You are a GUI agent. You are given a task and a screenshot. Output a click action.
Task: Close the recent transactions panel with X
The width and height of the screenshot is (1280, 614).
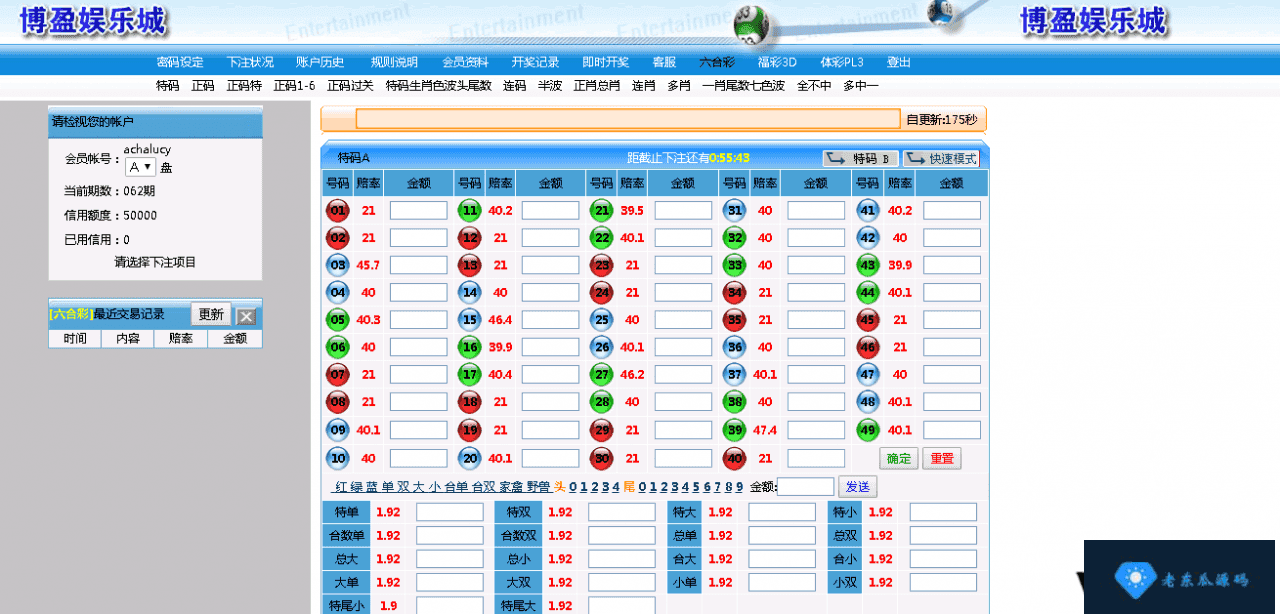pos(246,316)
